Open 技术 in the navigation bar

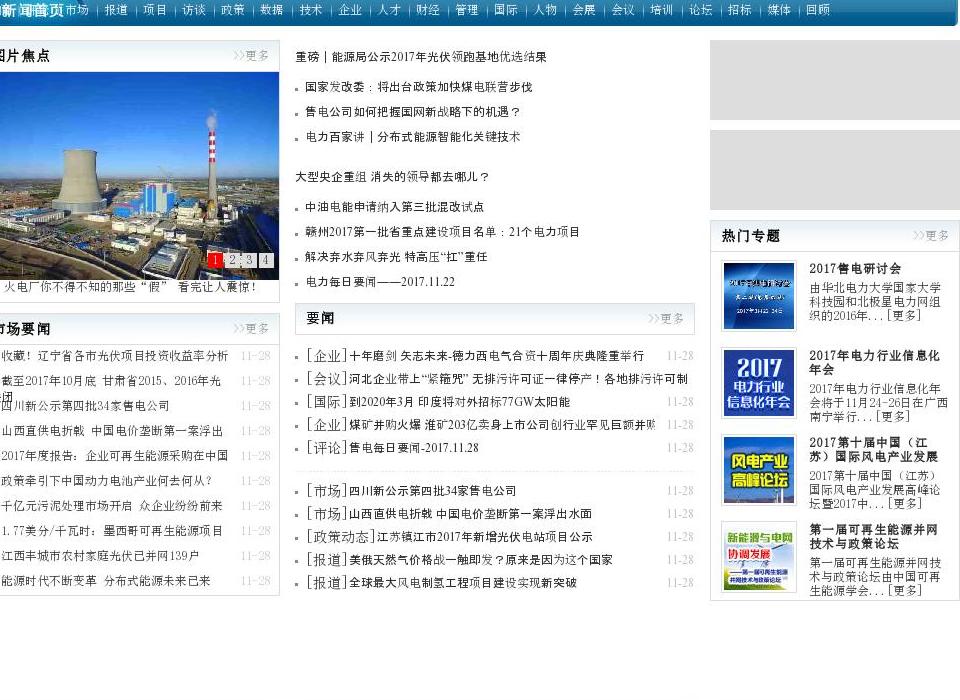click(x=311, y=10)
